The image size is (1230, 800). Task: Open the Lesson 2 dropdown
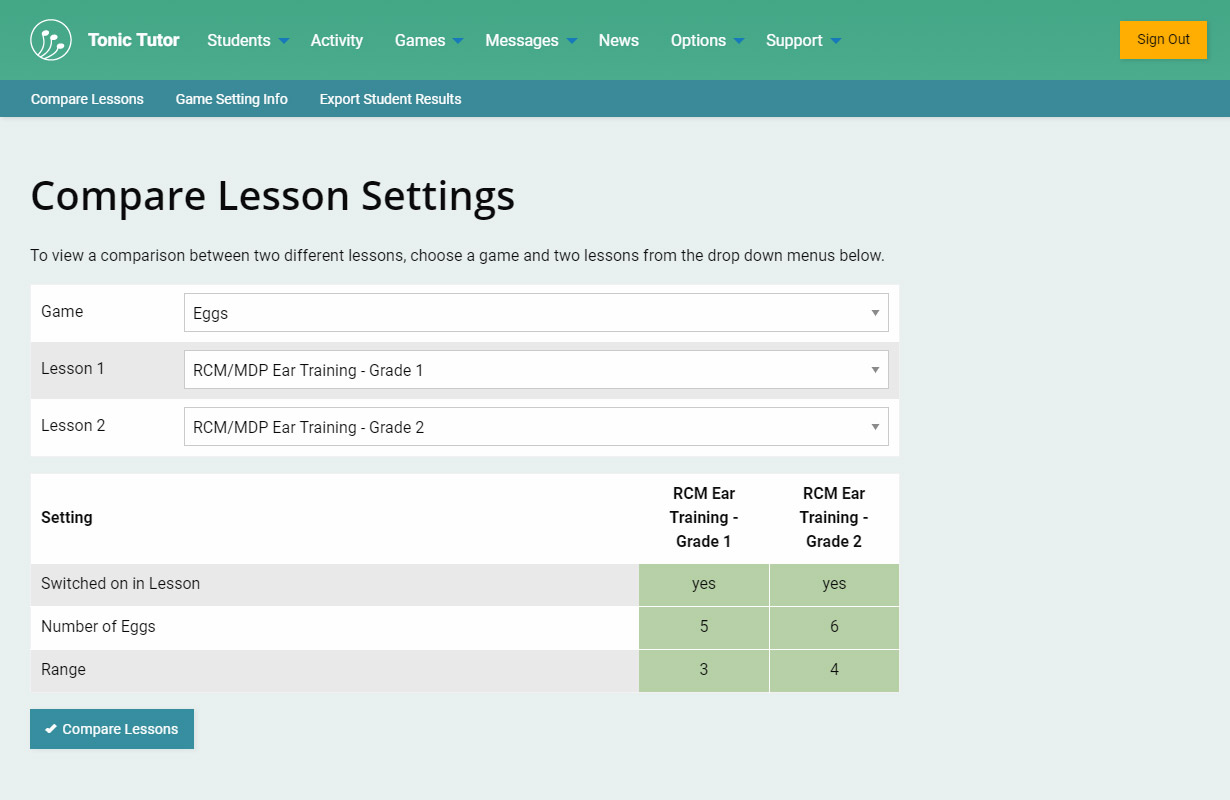click(x=536, y=427)
